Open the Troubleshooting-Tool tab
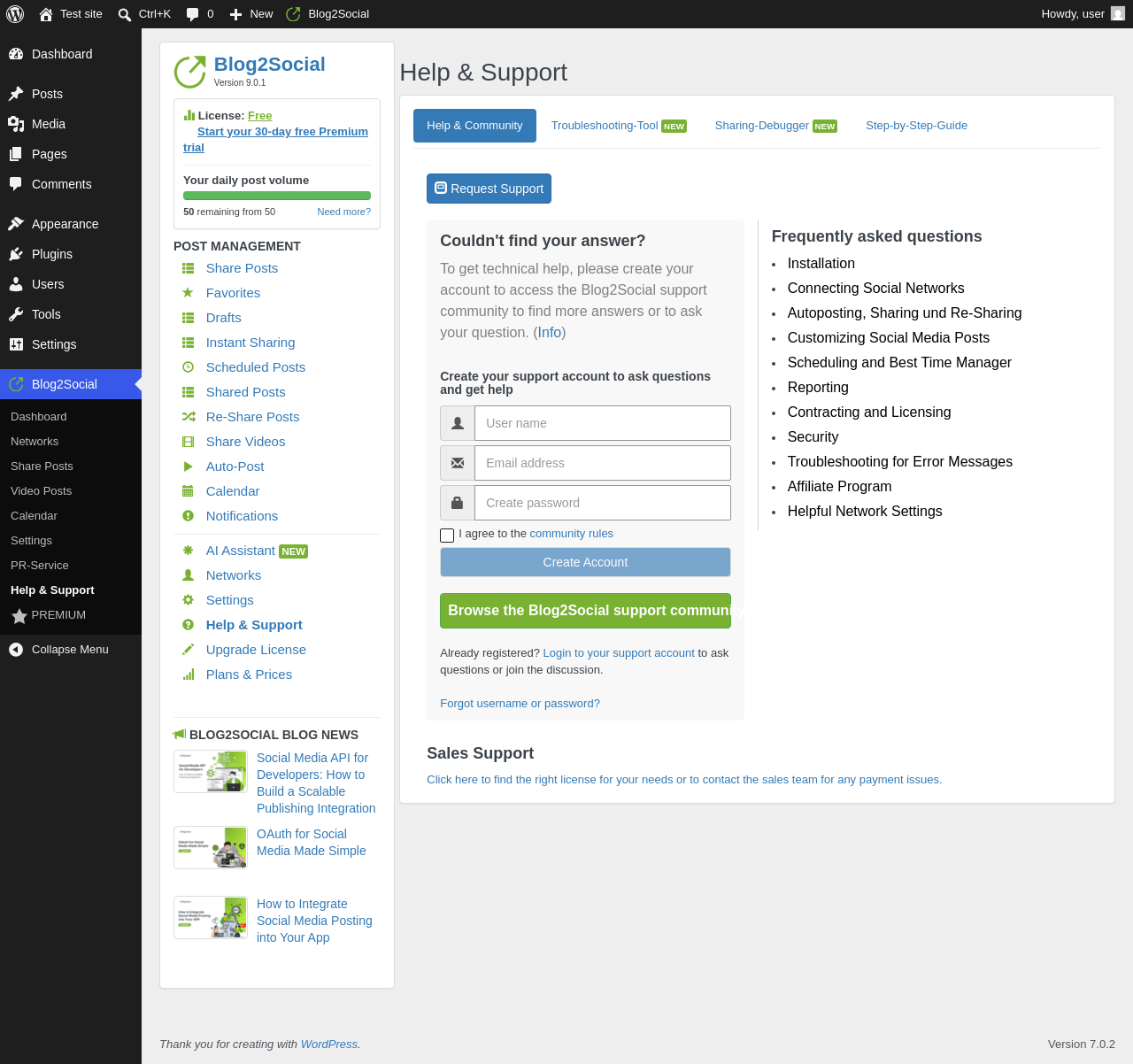The height and width of the screenshot is (1064, 1133). (619, 126)
